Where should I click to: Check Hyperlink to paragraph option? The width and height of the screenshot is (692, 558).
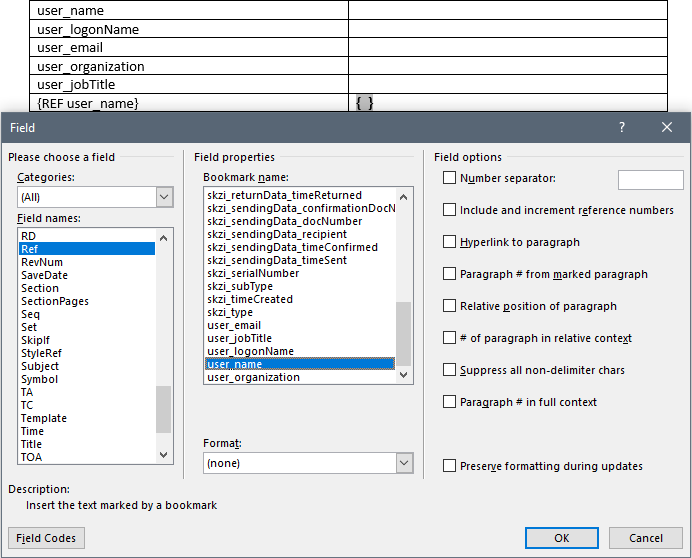tap(450, 242)
